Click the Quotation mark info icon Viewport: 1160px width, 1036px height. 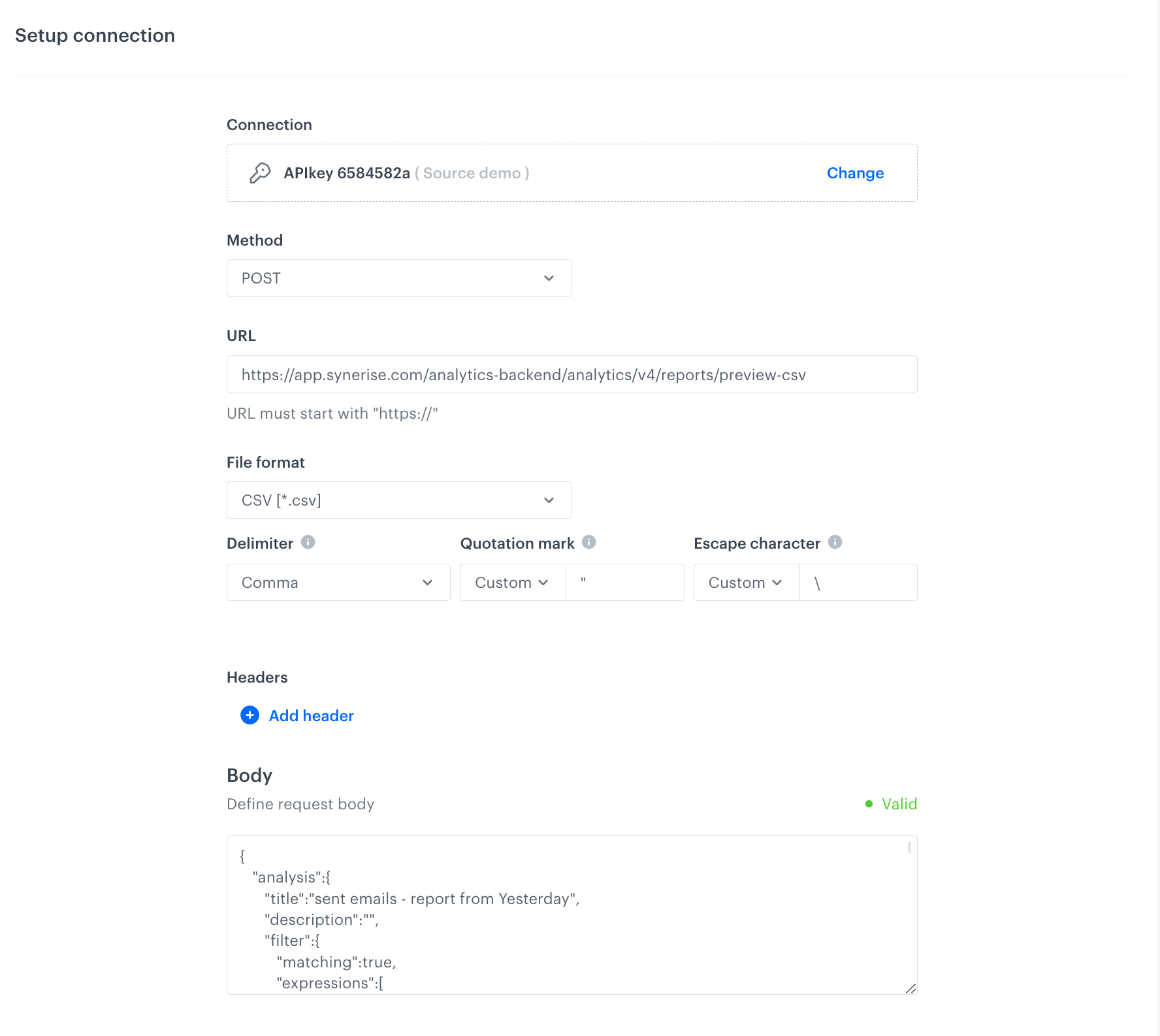coord(590,542)
